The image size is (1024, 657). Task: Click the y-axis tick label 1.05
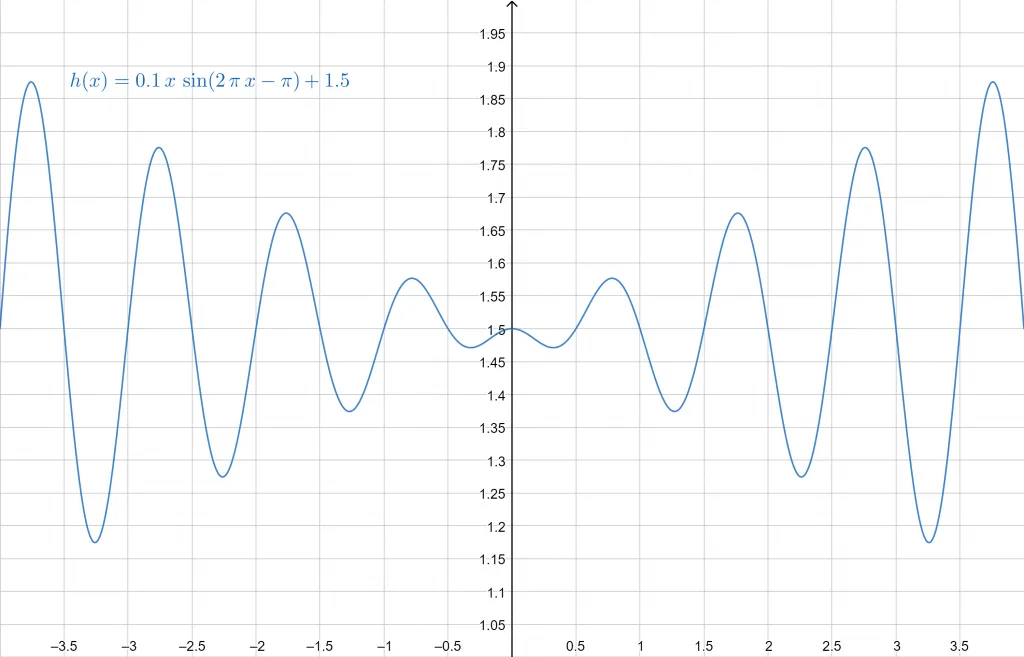(491, 626)
